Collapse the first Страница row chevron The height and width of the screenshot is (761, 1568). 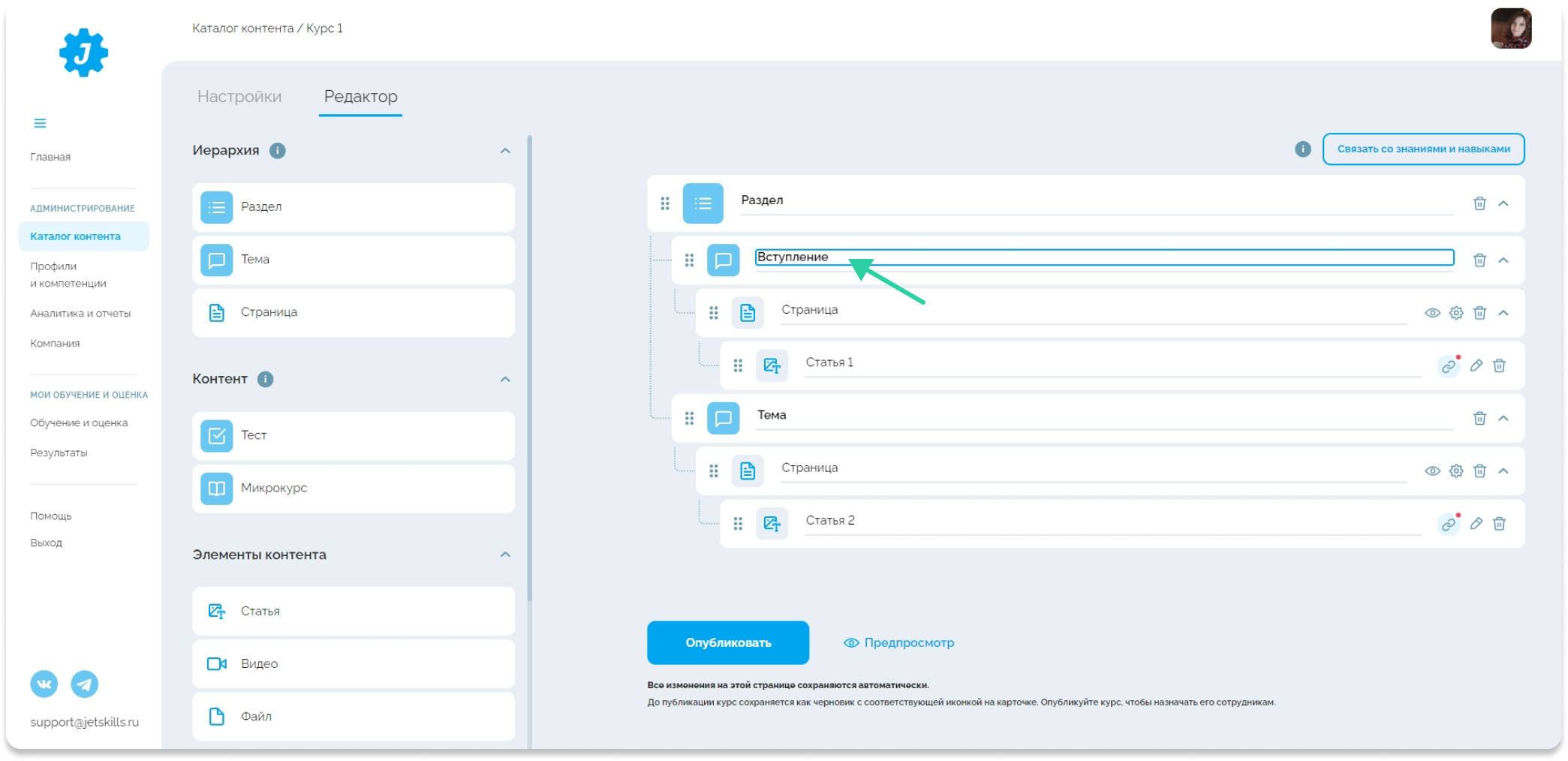tap(1503, 313)
